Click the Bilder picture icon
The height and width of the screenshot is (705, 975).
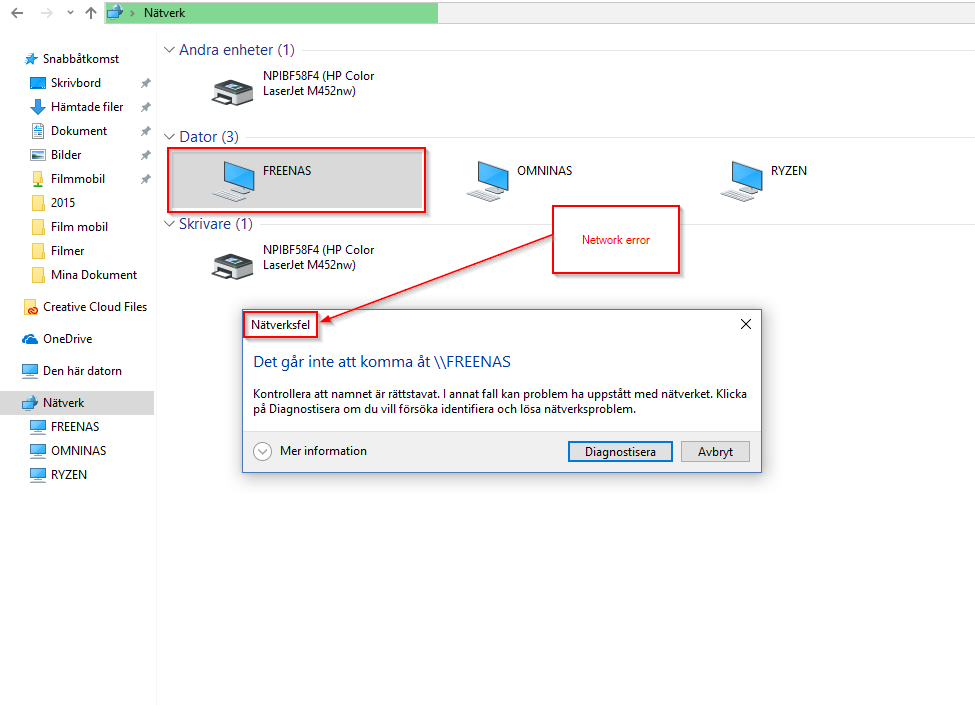(38, 155)
